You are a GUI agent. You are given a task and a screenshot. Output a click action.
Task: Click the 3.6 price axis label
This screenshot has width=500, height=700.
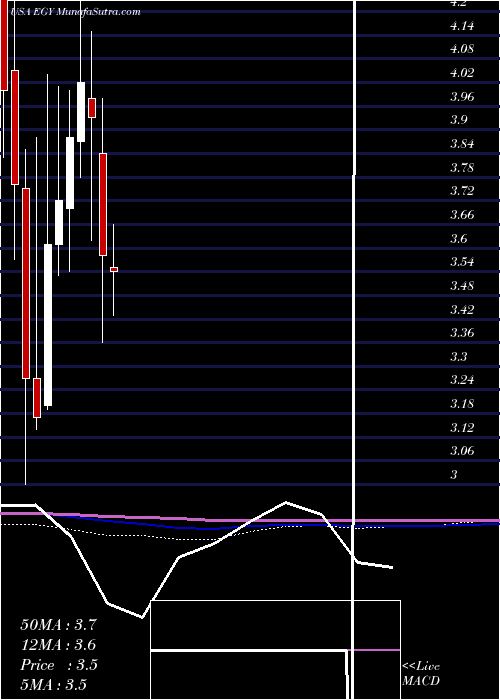pyautogui.click(x=459, y=239)
